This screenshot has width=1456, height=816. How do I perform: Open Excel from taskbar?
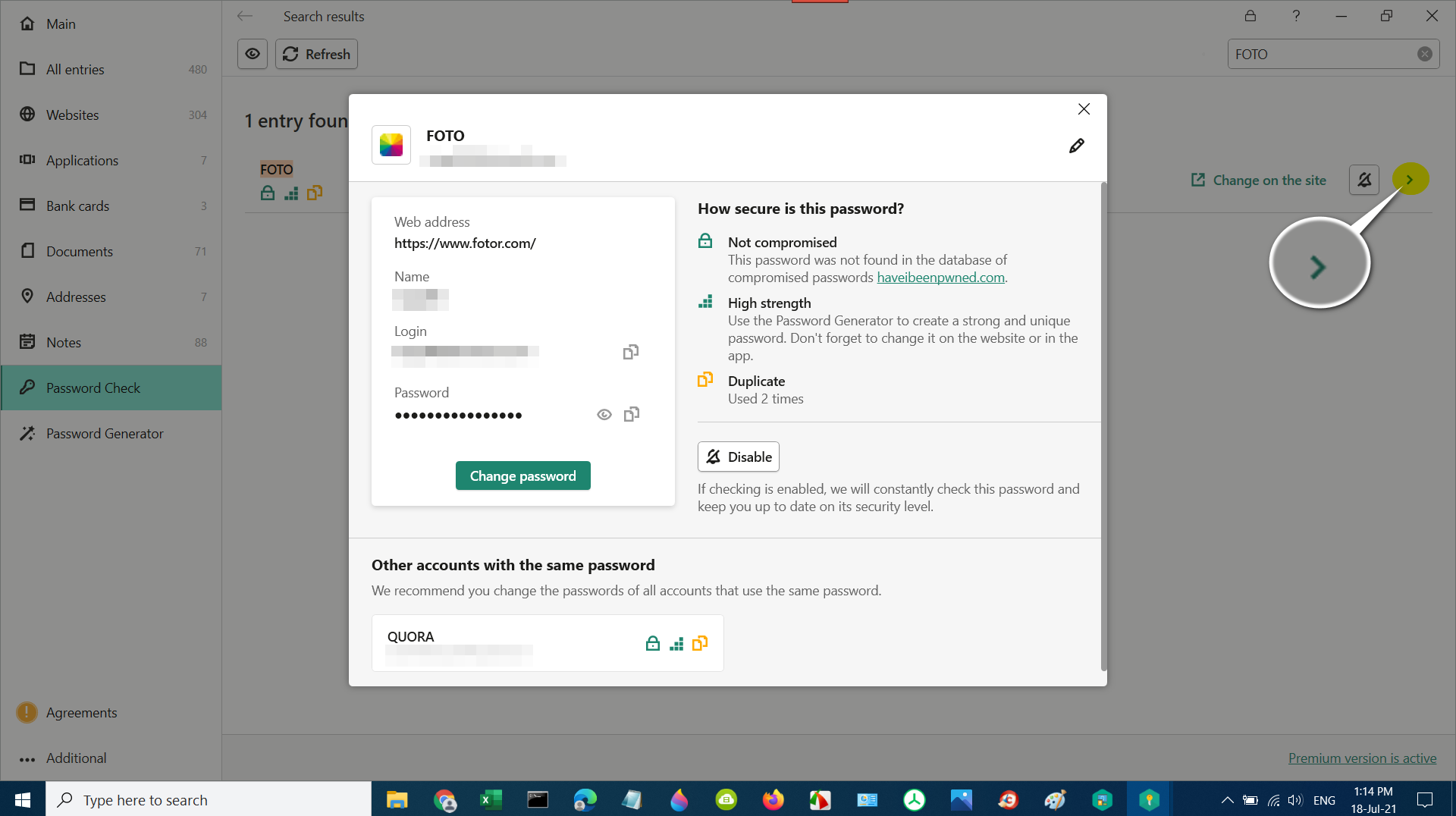[x=491, y=799]
